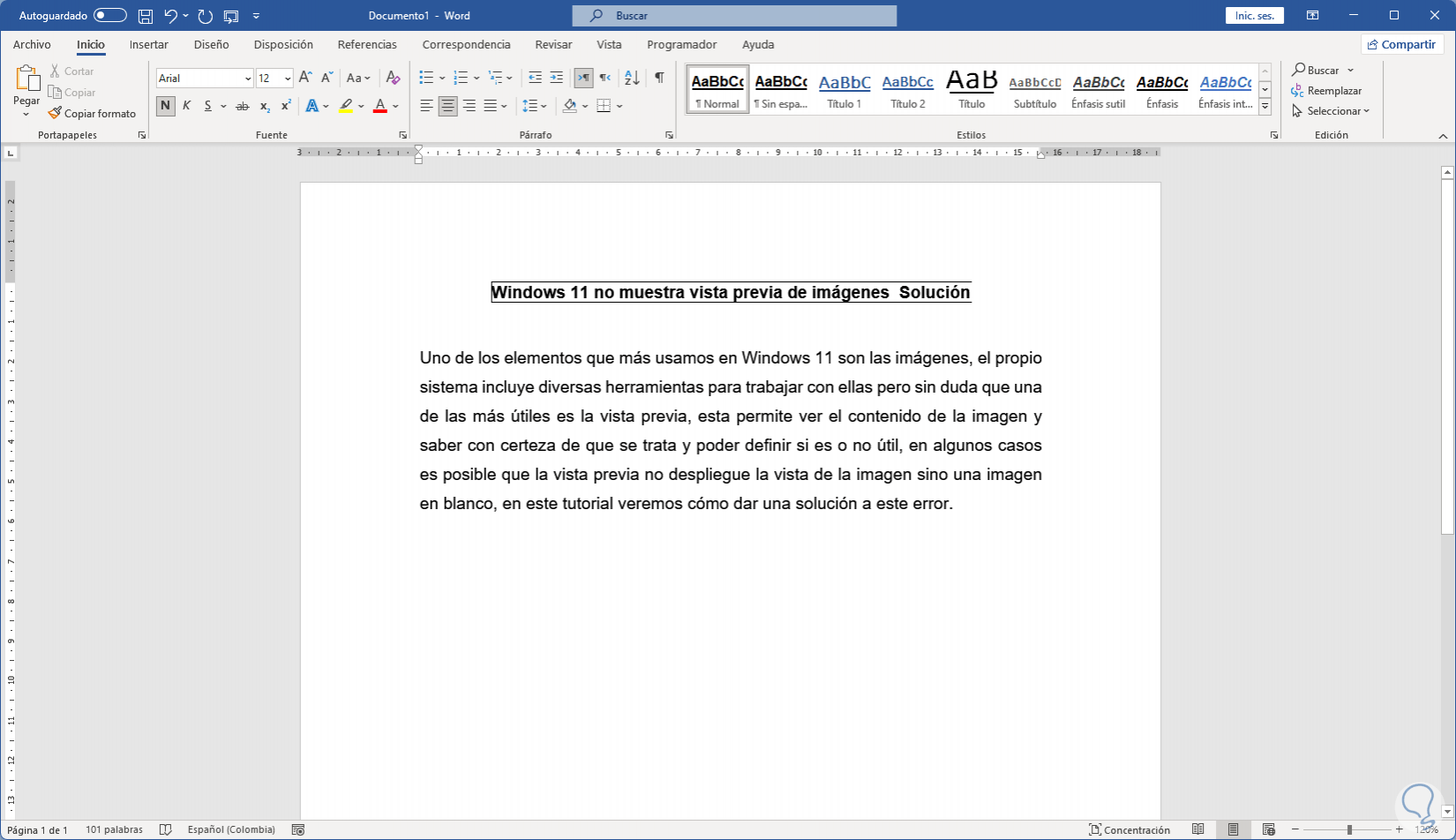Toggle bold (N) formatting
This screenshot has height=840, width=1456.
pyautogui.click(x=165, y=106)
